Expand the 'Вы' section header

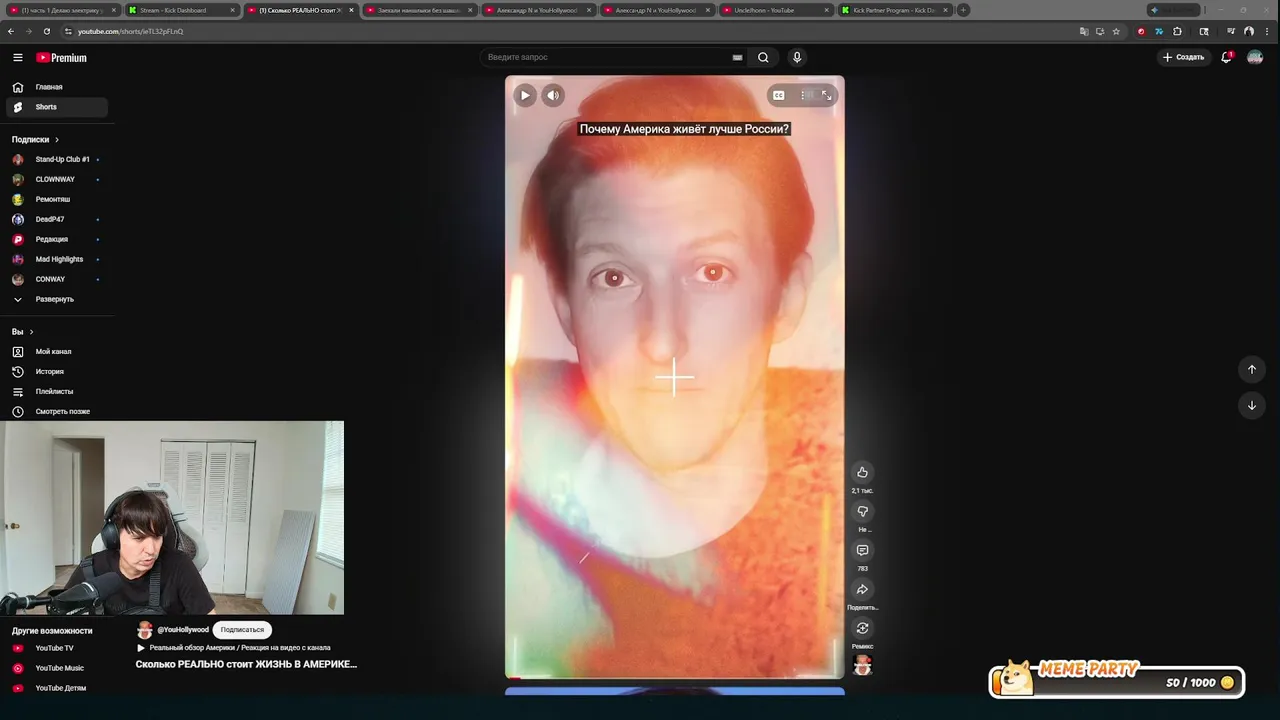pyautogui.click(x=23, y=331)
